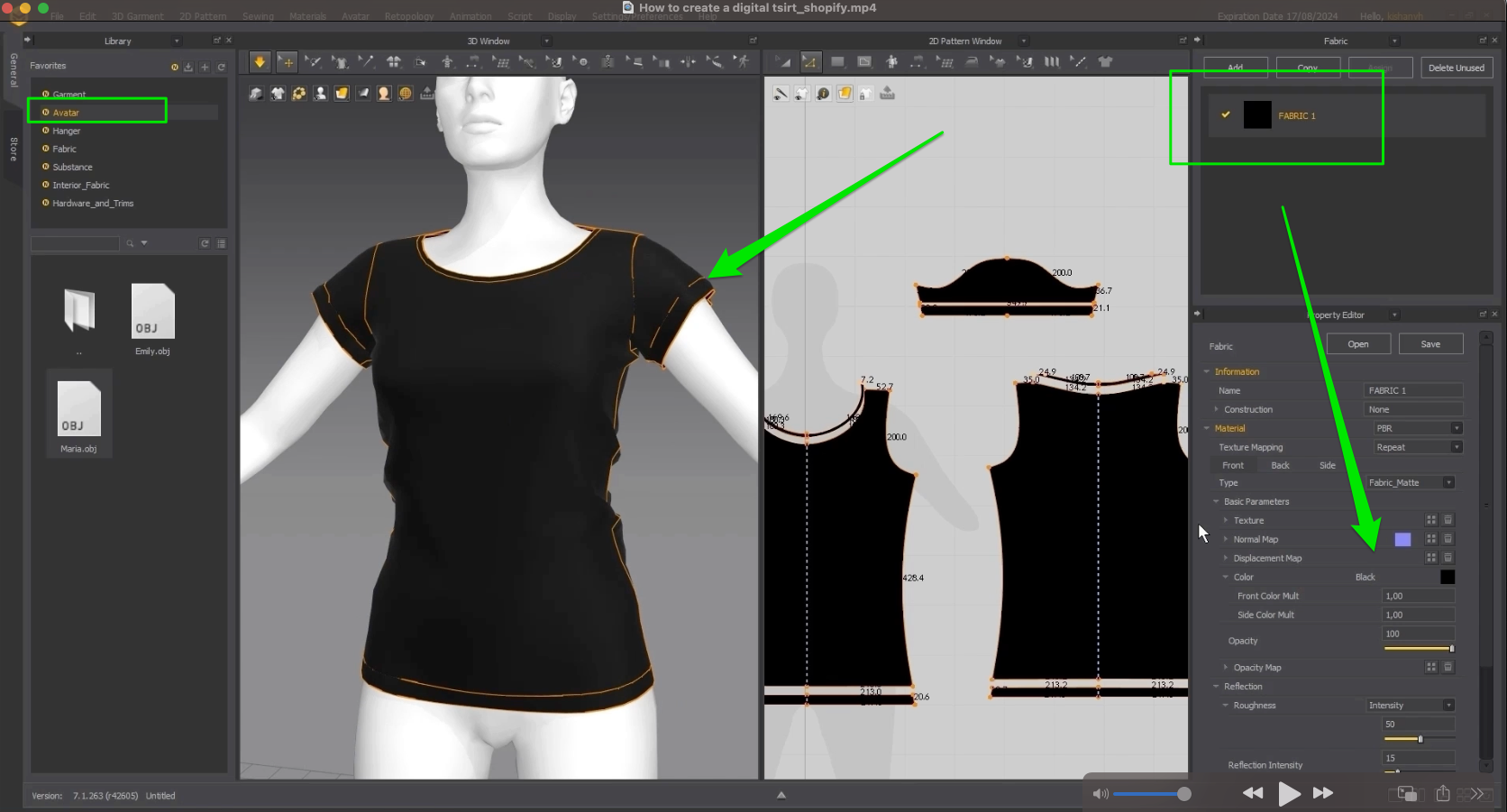Open the Avatar folder in Library favorites
Image resolution: width=1507 pixels, height=812 pixels.
coord(66,113)
